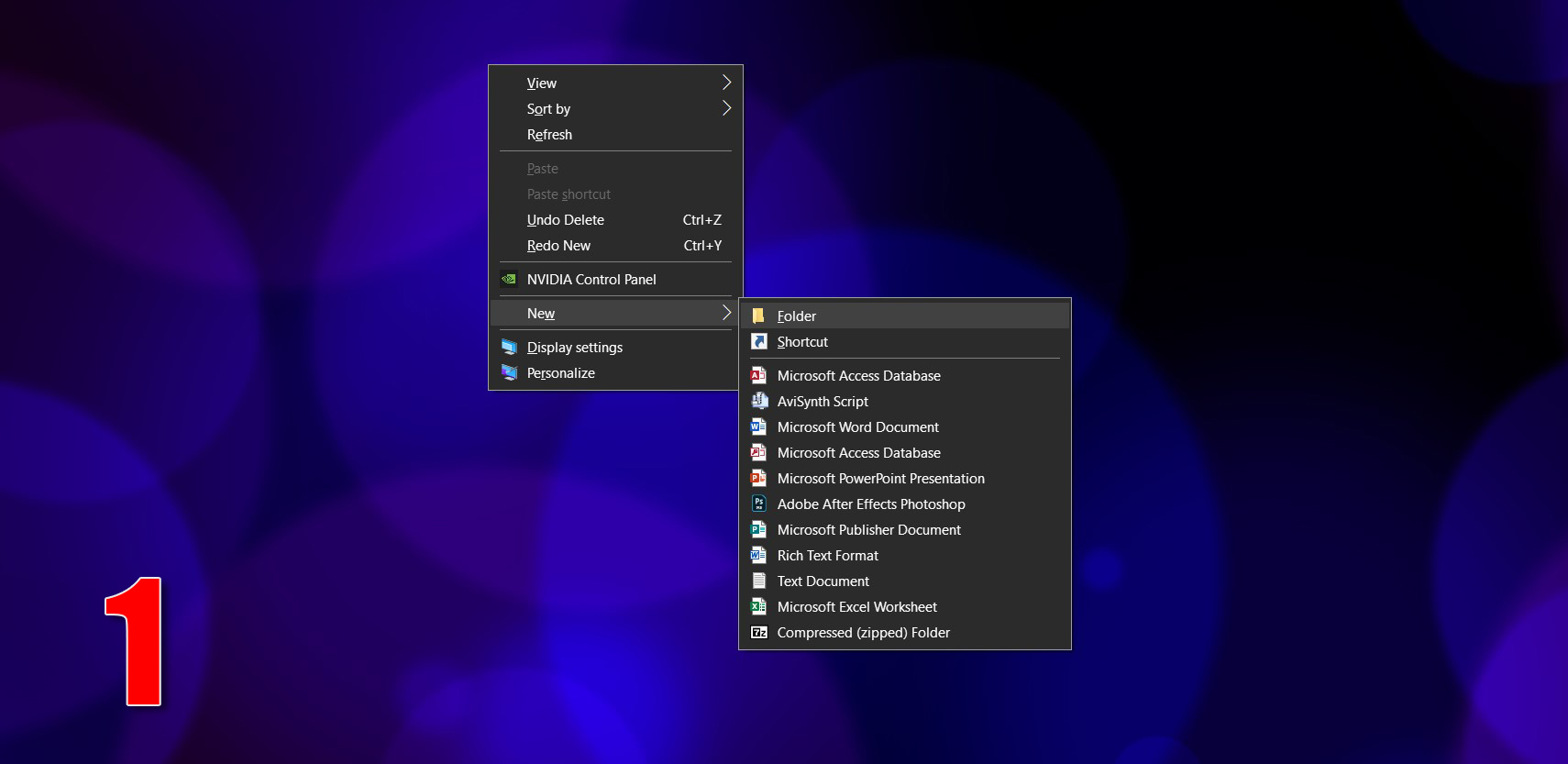The height and width of the screenshot is (764, 1568).
Task: Click the Adobe After Effects Photoshop icon
Action: point(758,504)
